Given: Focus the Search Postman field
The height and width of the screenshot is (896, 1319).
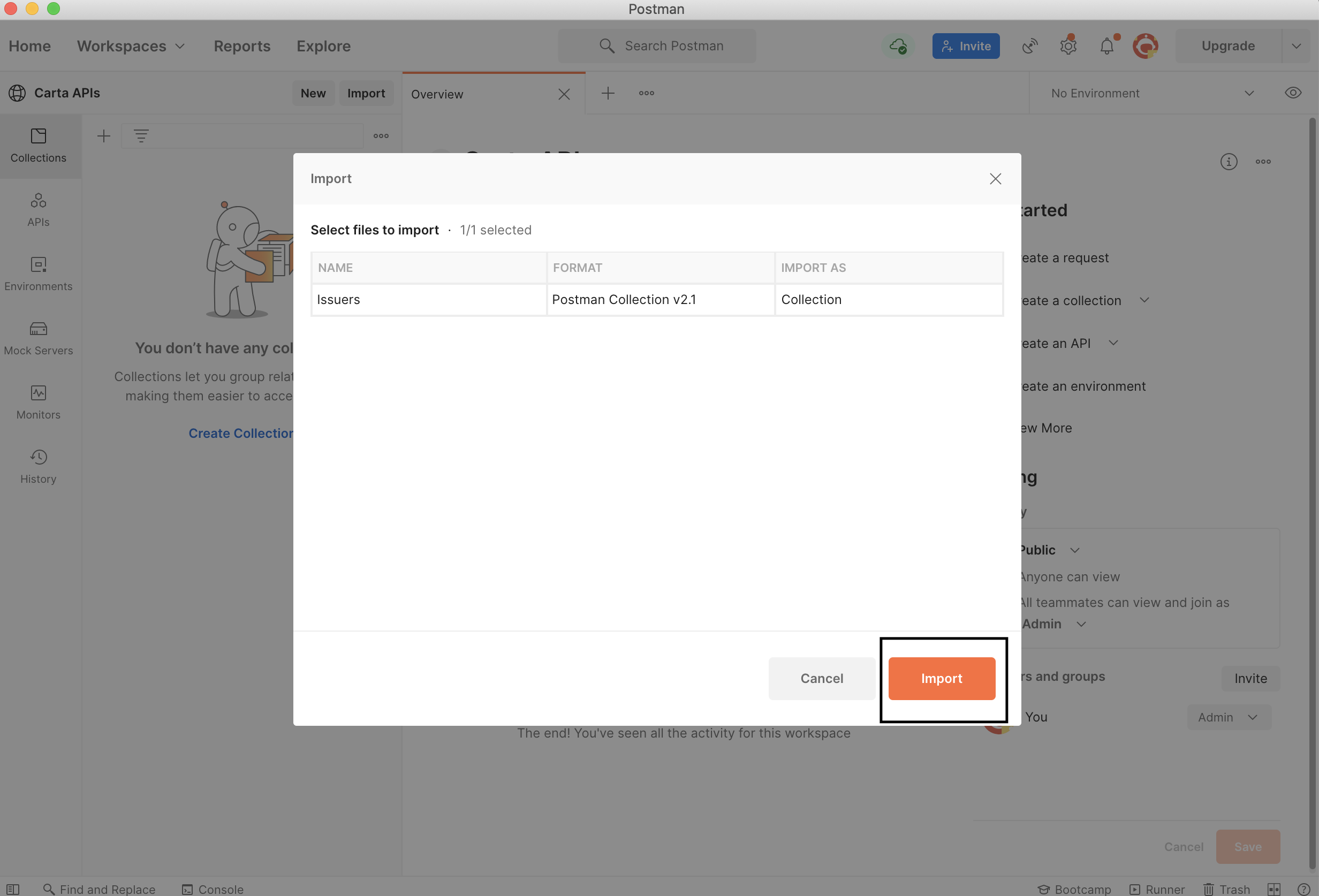Looking at the screenshot, I should click(657, 46).
